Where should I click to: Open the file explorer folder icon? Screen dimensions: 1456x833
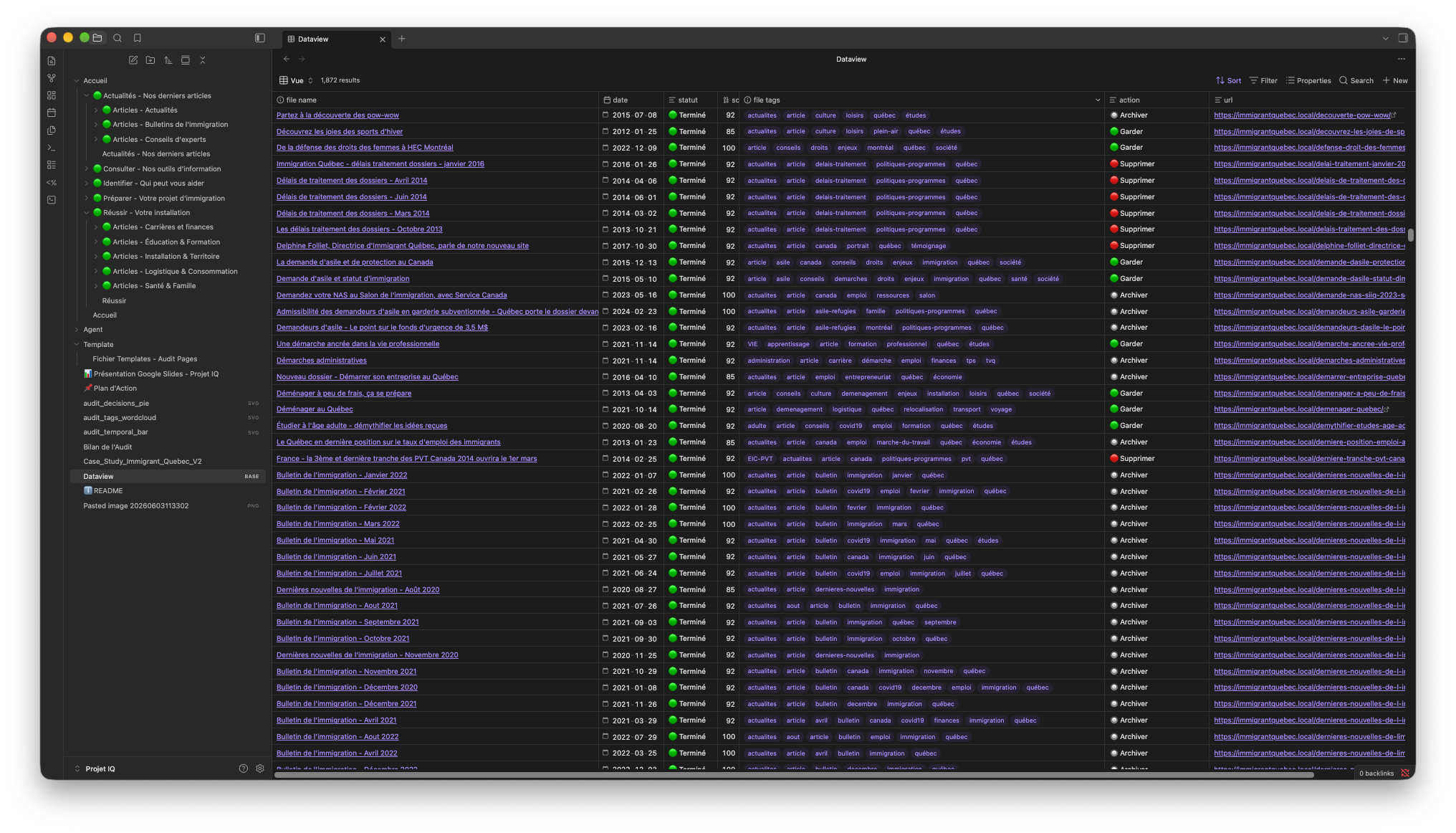(x=97, y=38)
